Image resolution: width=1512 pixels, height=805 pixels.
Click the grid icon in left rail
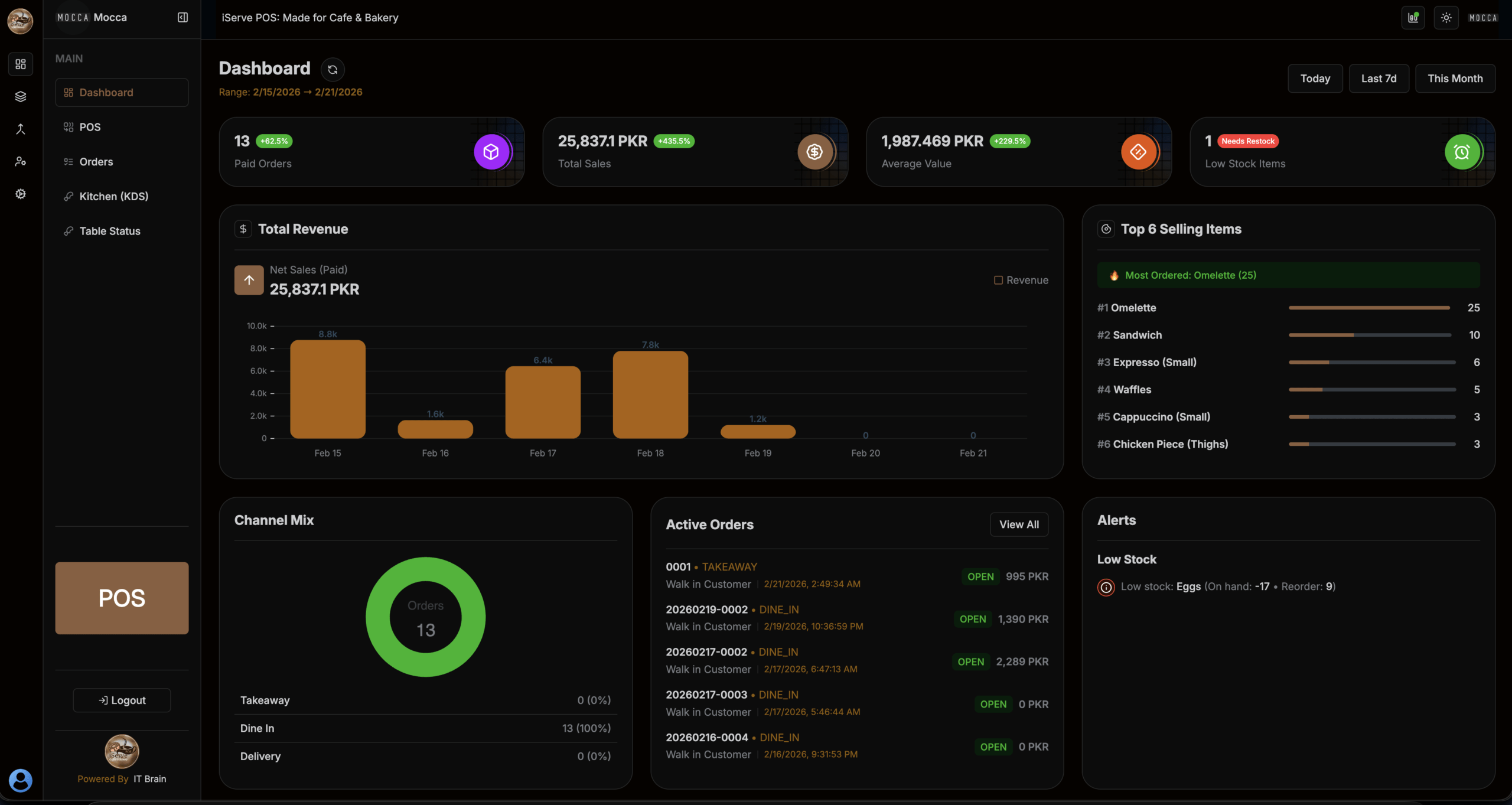coord(21,64)
